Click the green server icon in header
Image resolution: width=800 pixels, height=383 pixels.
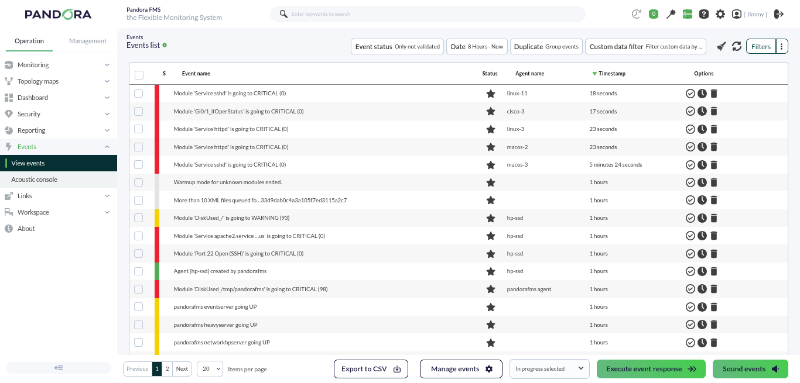coord(687,14)
